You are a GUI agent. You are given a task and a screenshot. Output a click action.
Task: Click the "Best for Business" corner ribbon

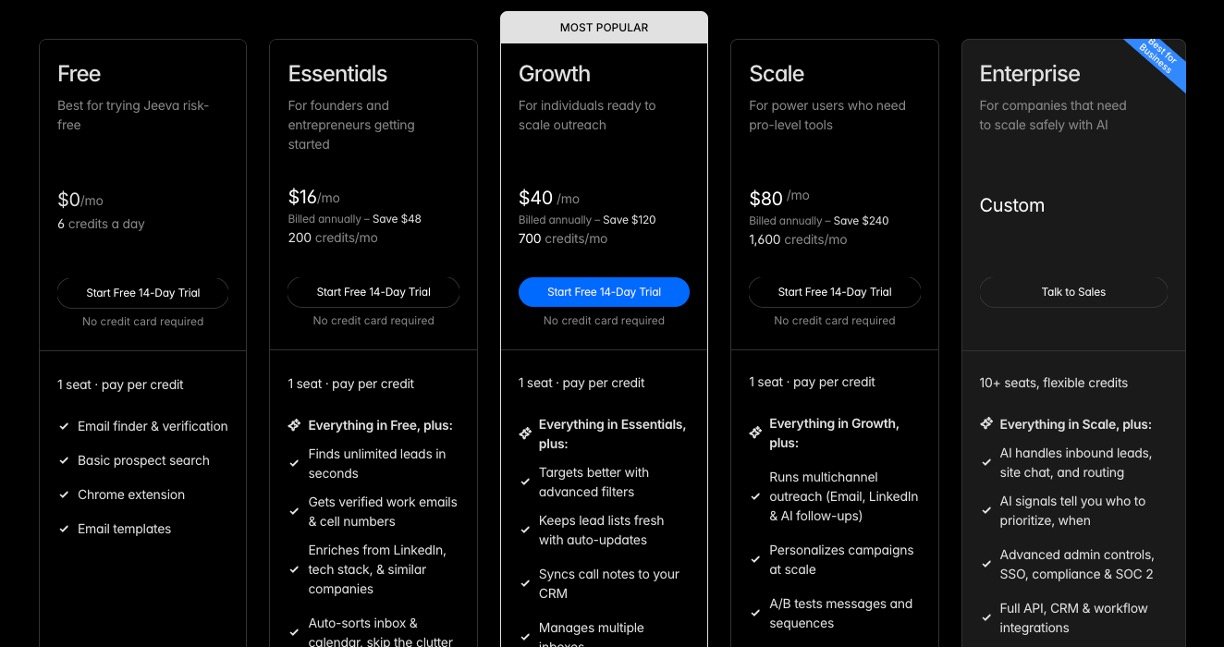click(1158, 62)
